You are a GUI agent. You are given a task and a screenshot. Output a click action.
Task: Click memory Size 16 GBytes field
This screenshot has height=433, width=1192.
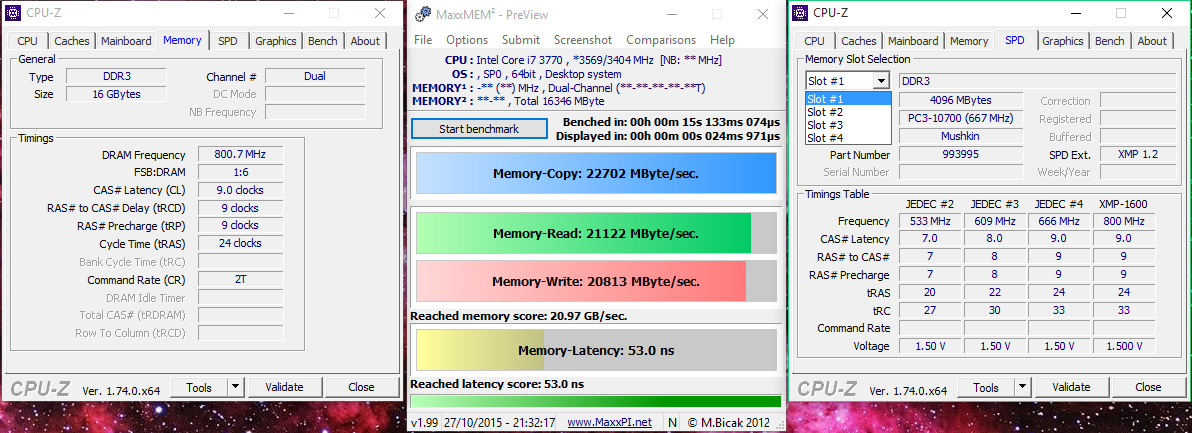(x=116, y=94)
